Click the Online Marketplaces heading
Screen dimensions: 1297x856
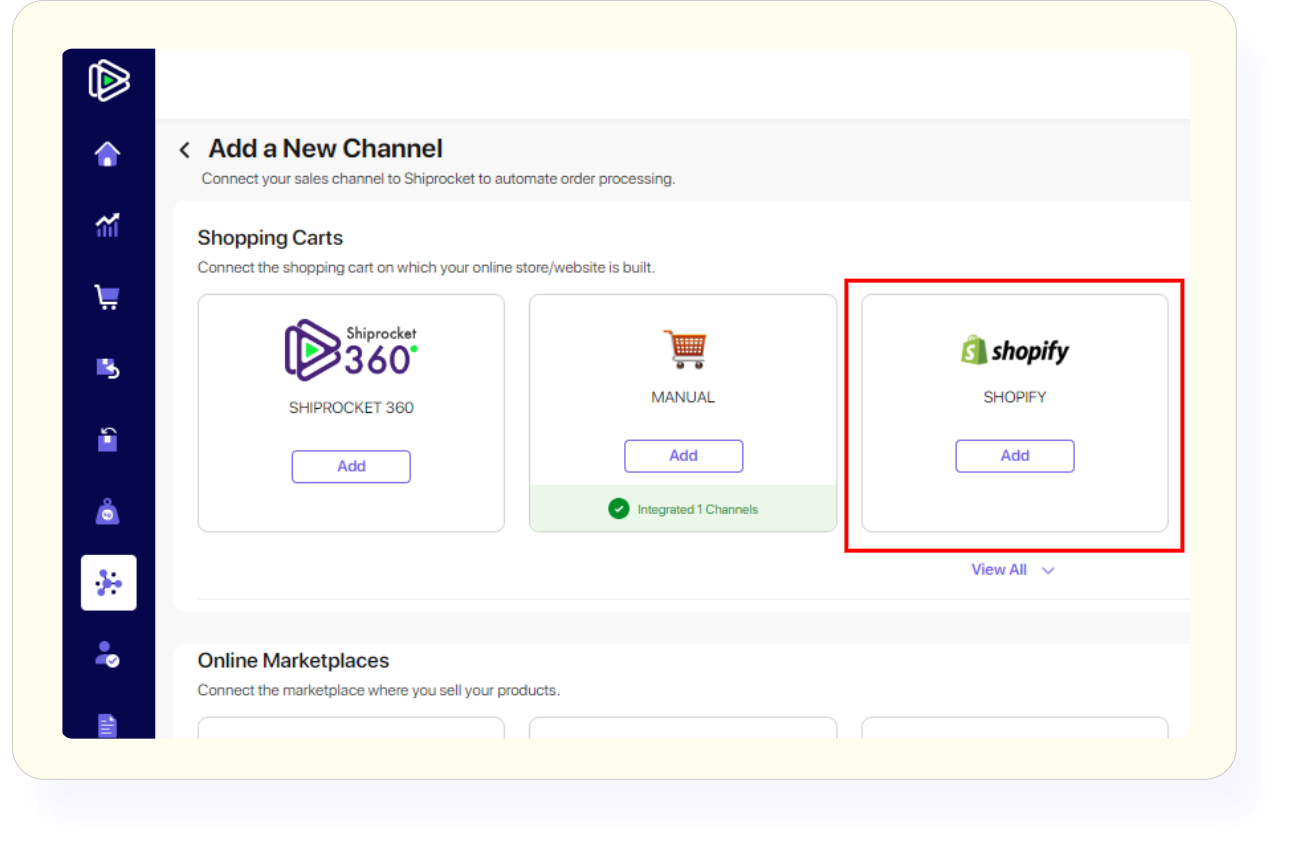(x=293, y=661)
